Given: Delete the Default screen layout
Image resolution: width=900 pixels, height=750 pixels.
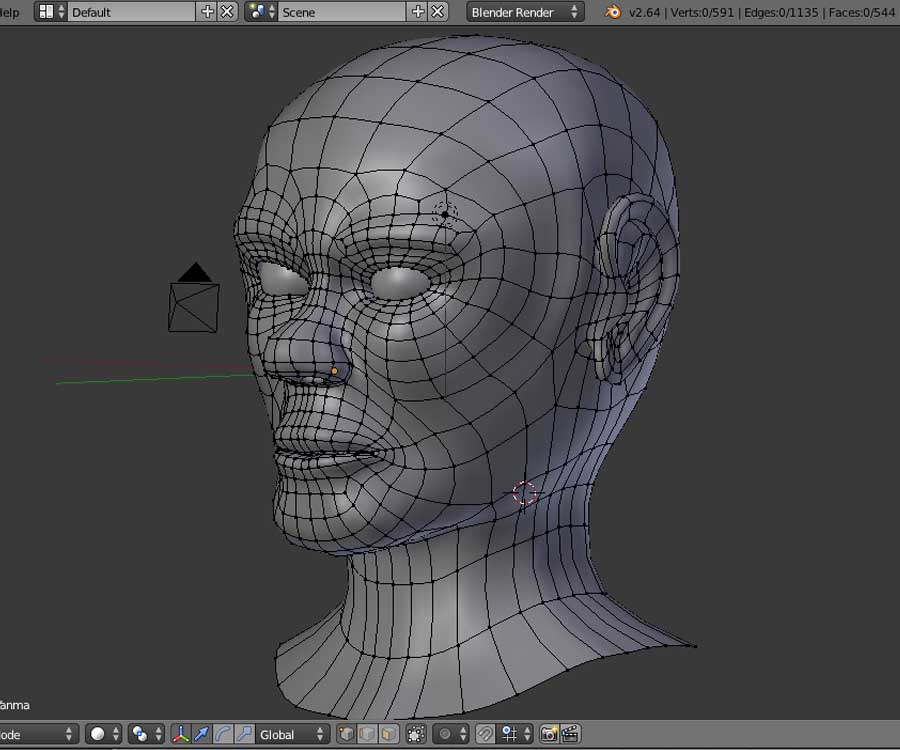Looking at the screenshot, I should tap(228, 12).
